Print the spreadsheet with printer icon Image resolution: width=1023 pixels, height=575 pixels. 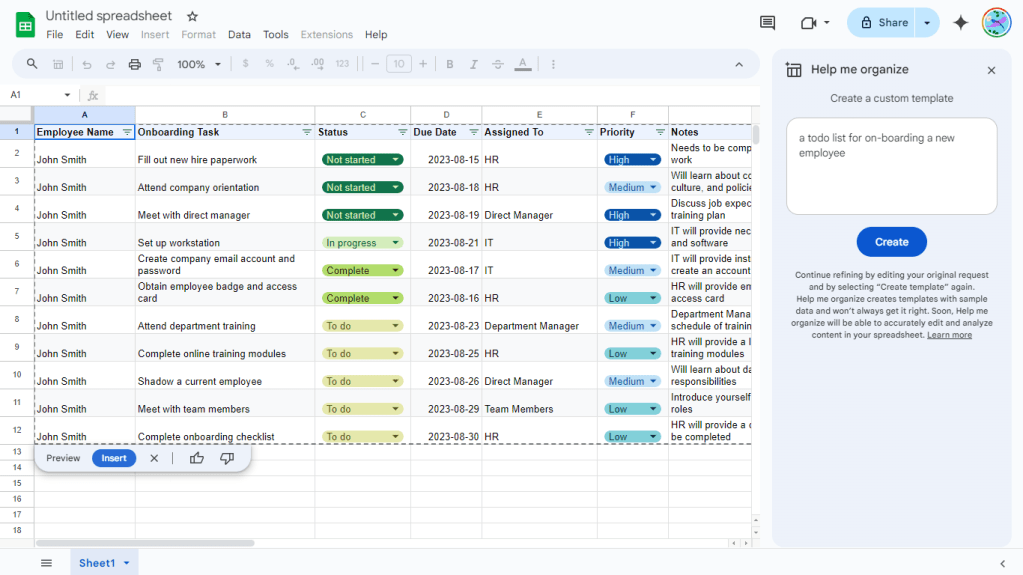[134, 64]
